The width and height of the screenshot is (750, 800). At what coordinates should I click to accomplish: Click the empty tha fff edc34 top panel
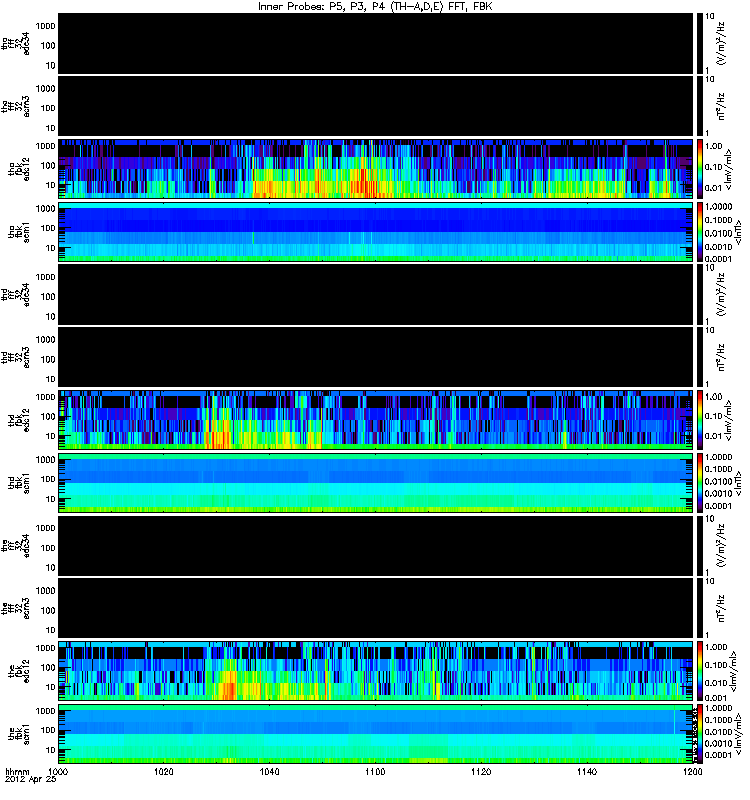tap(376, 43)
